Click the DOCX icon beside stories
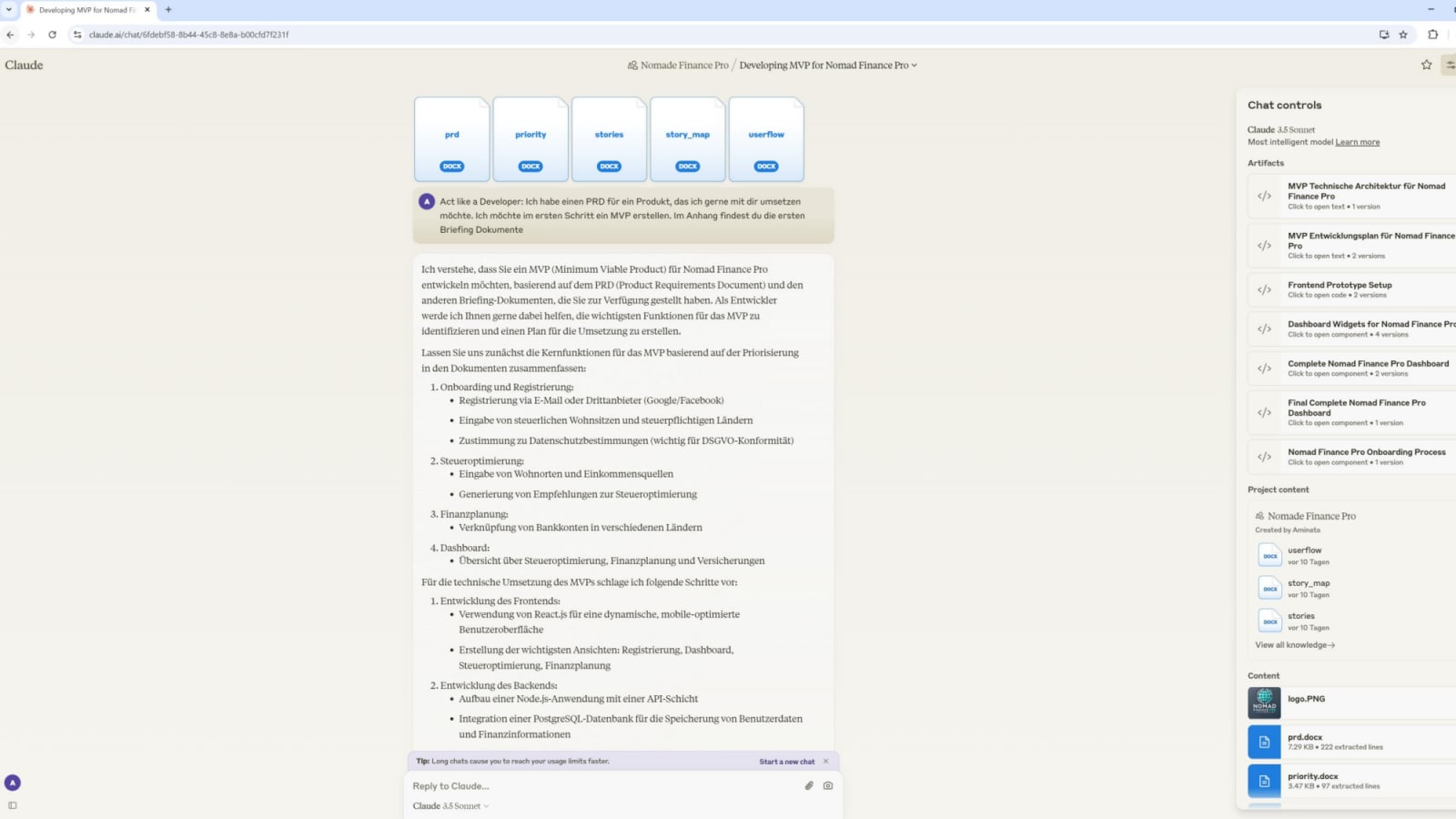1456x819 pixels. pyautogui.click(x=1270, y=621)
